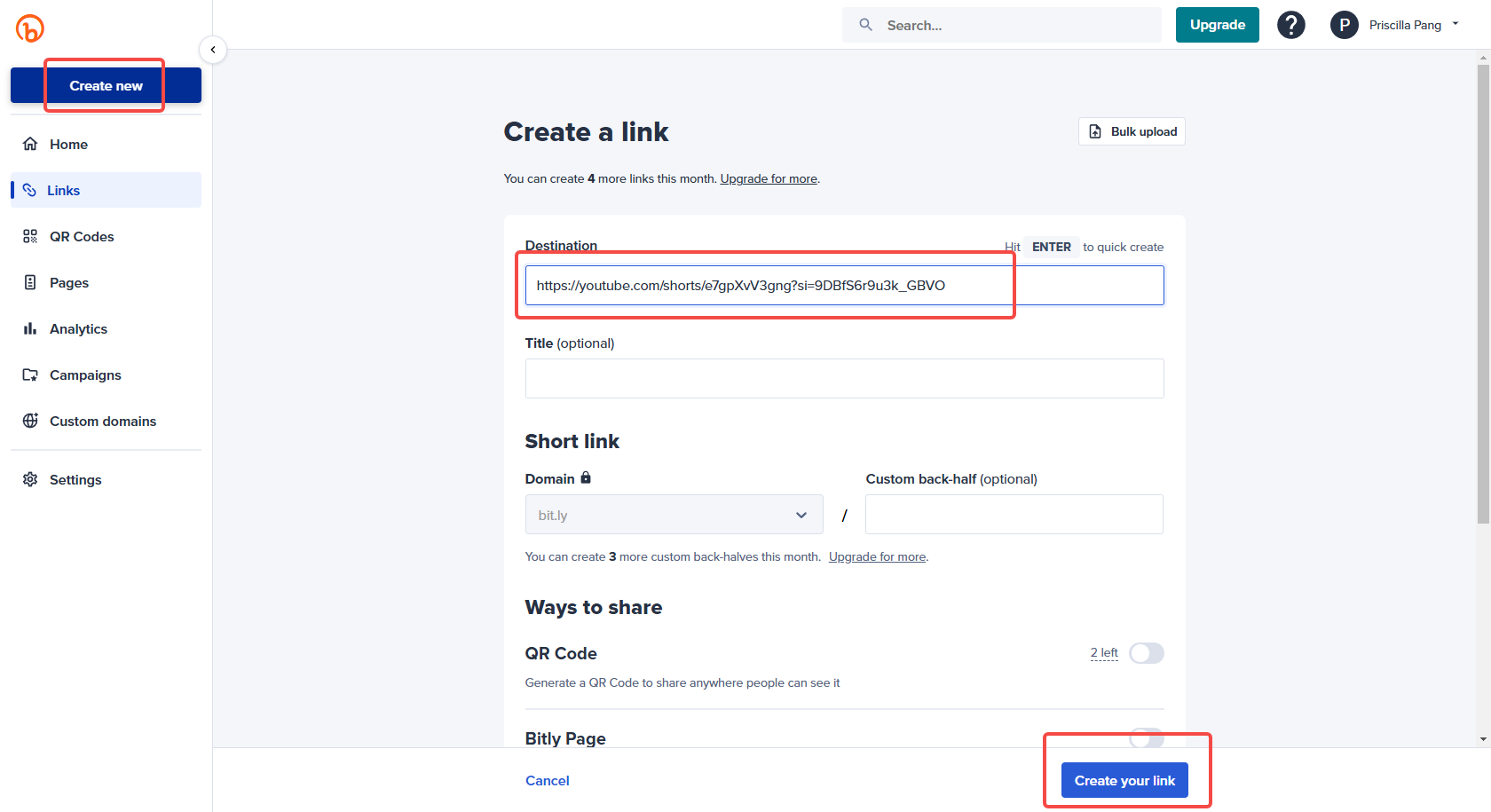Expand the Priscilla Pang account menu

point(1415,25)
